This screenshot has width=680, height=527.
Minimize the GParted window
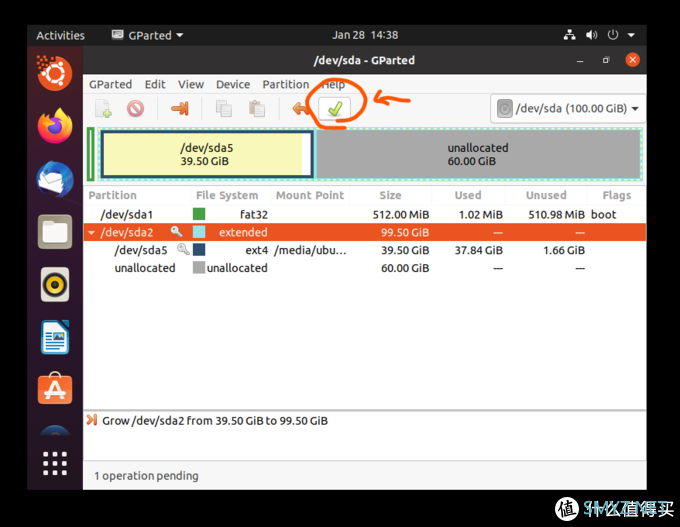click(580, 61)
